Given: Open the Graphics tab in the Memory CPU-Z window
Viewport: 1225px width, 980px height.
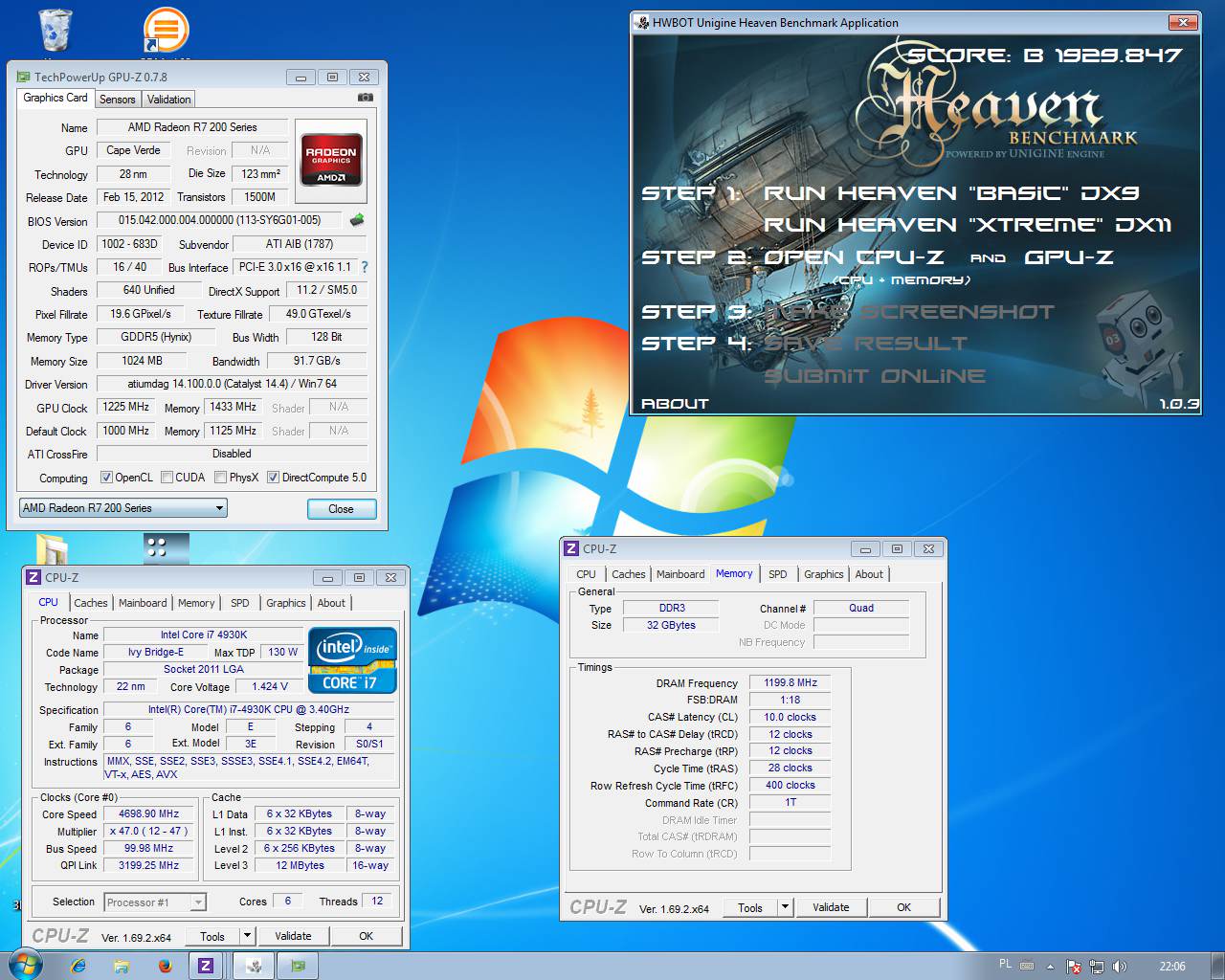Looking at the screenshot, I should pyautogui.click(x=824, y=574).
